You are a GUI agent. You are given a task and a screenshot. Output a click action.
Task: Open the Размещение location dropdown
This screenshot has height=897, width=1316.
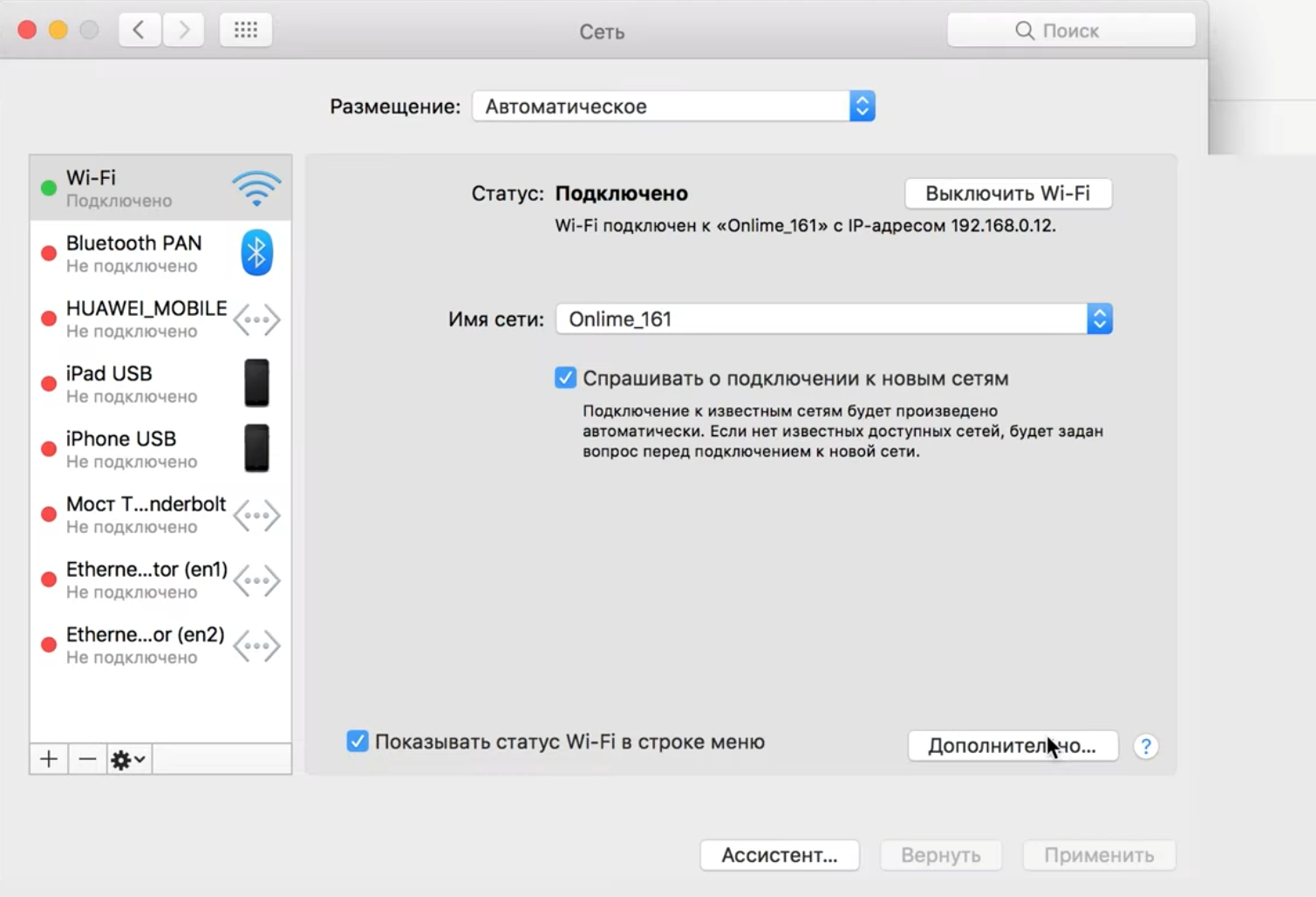(673, 106)
